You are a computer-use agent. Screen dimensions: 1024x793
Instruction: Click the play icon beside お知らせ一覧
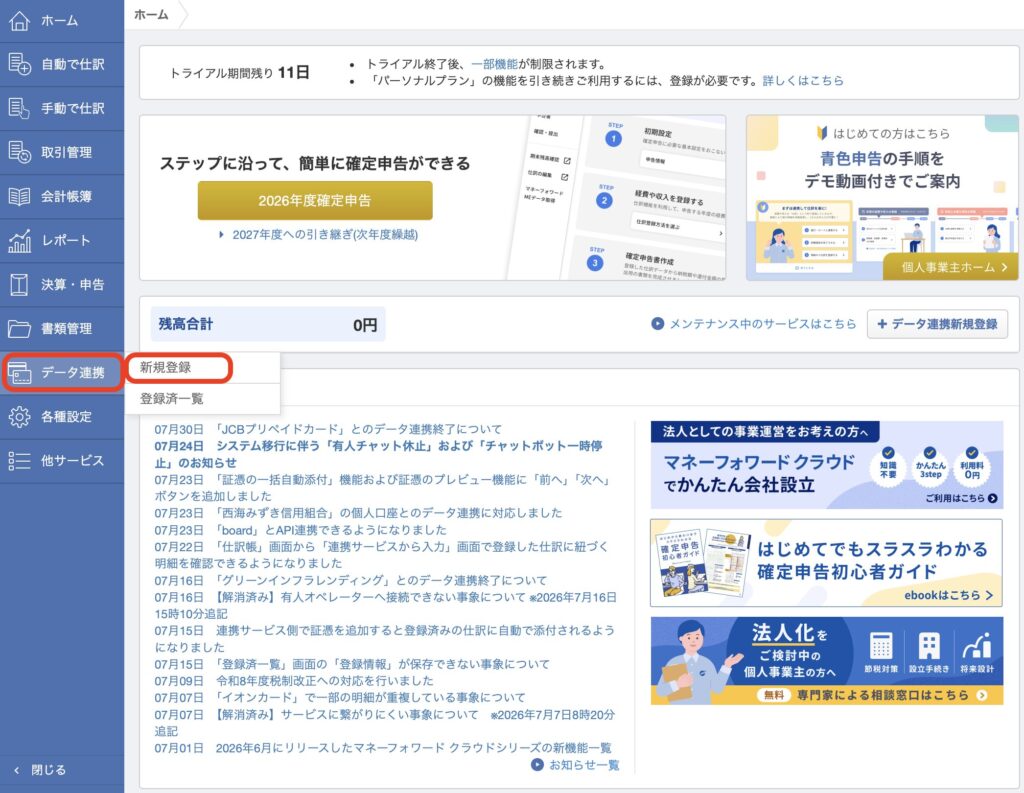(x=537, y=764)
